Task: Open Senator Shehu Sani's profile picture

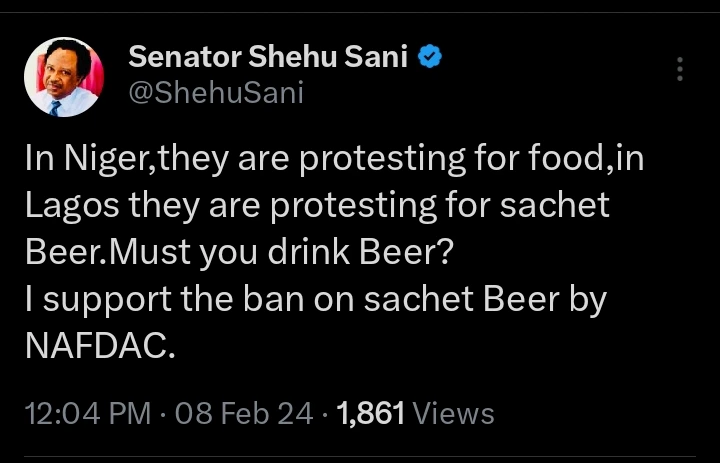Action: 64,77
